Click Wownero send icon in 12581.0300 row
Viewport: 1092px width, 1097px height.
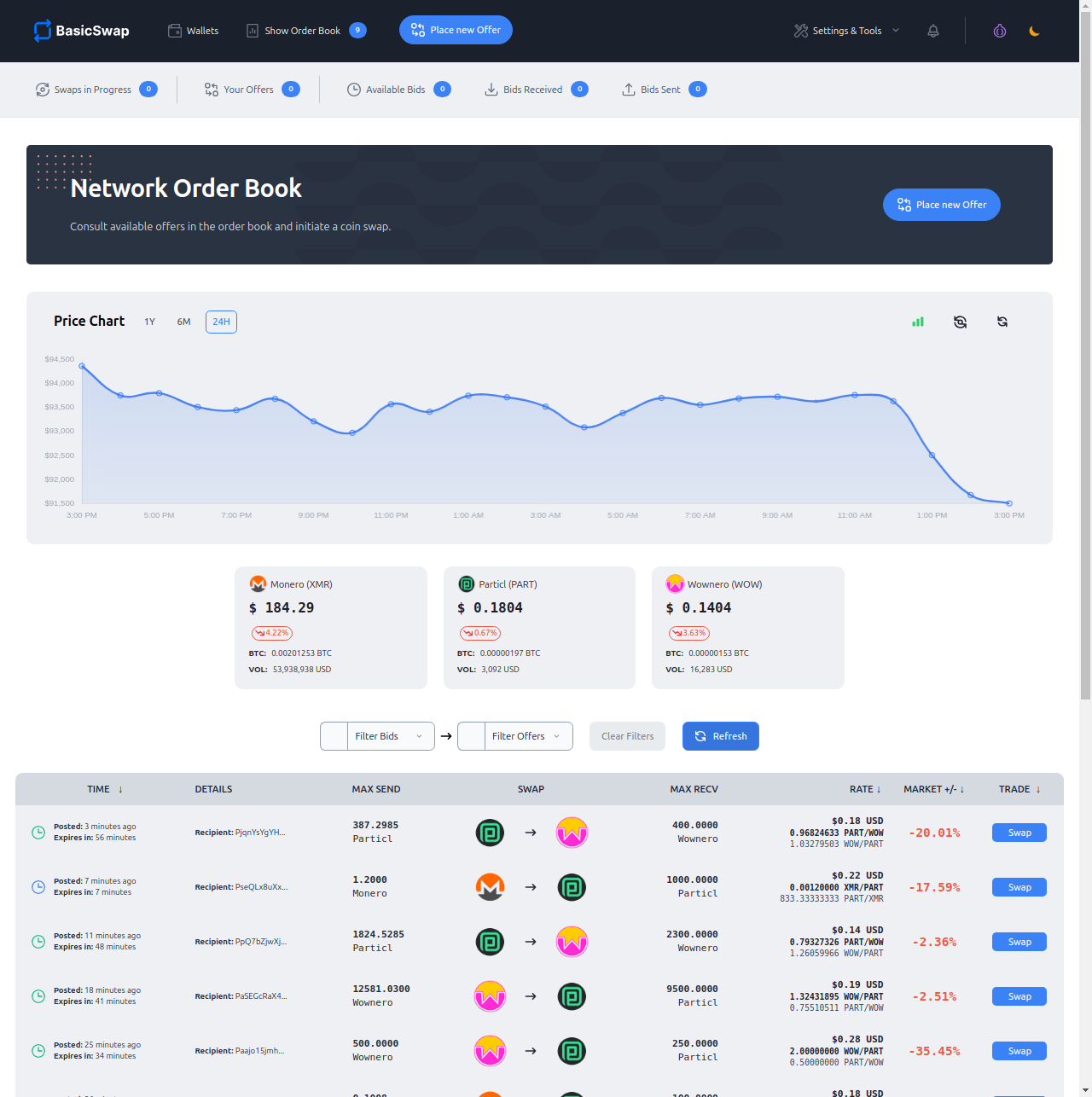[x=490, y=996]
